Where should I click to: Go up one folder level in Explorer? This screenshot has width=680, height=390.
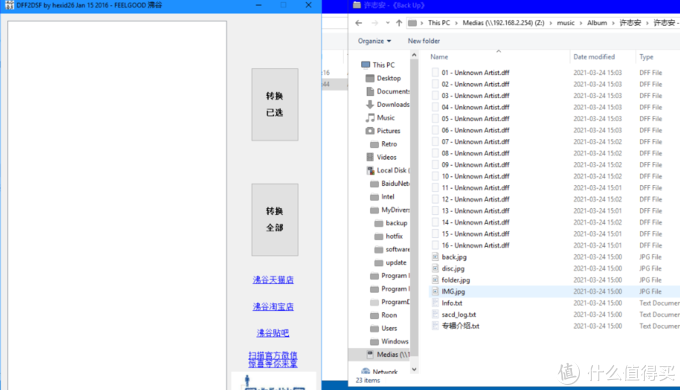point(399,23)
